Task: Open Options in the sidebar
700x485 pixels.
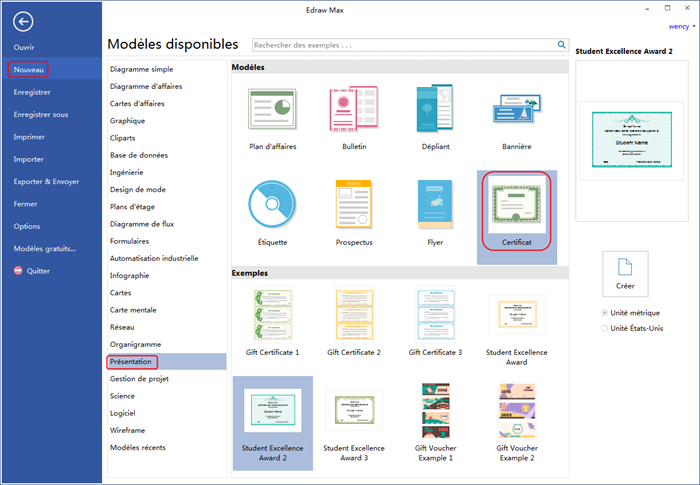Action: [27, 226]
